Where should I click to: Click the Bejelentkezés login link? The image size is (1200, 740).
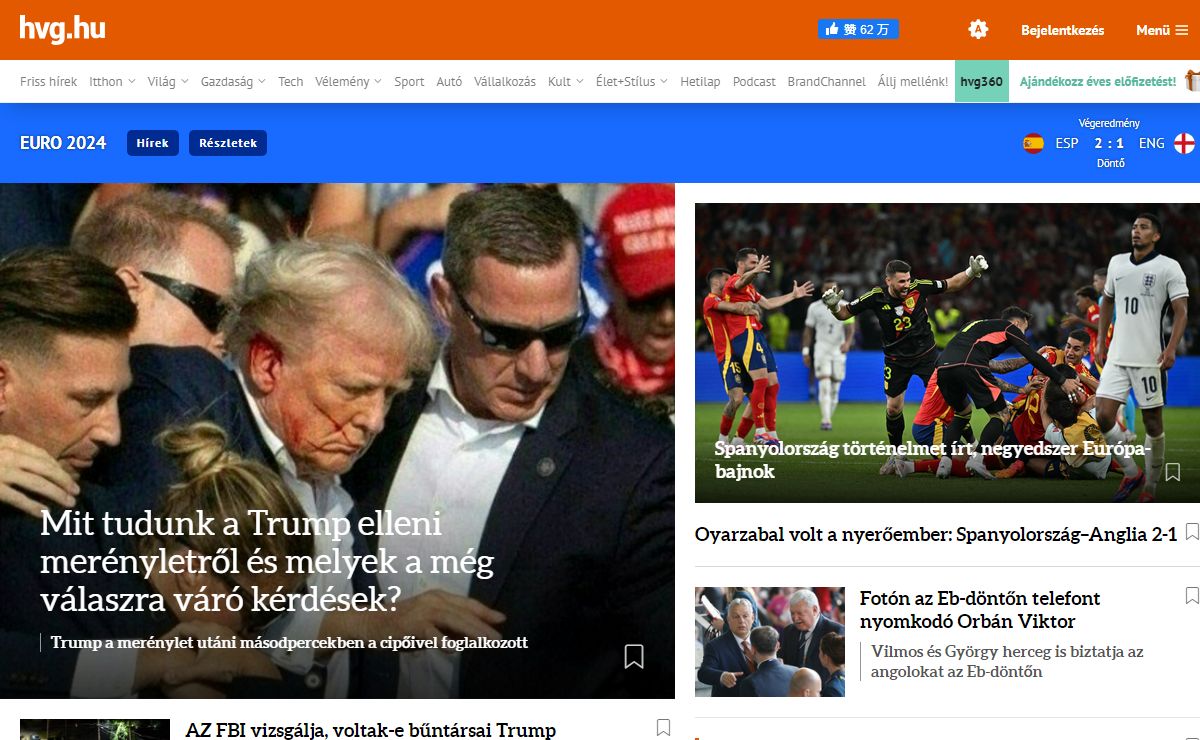[x=1063, y=30]
